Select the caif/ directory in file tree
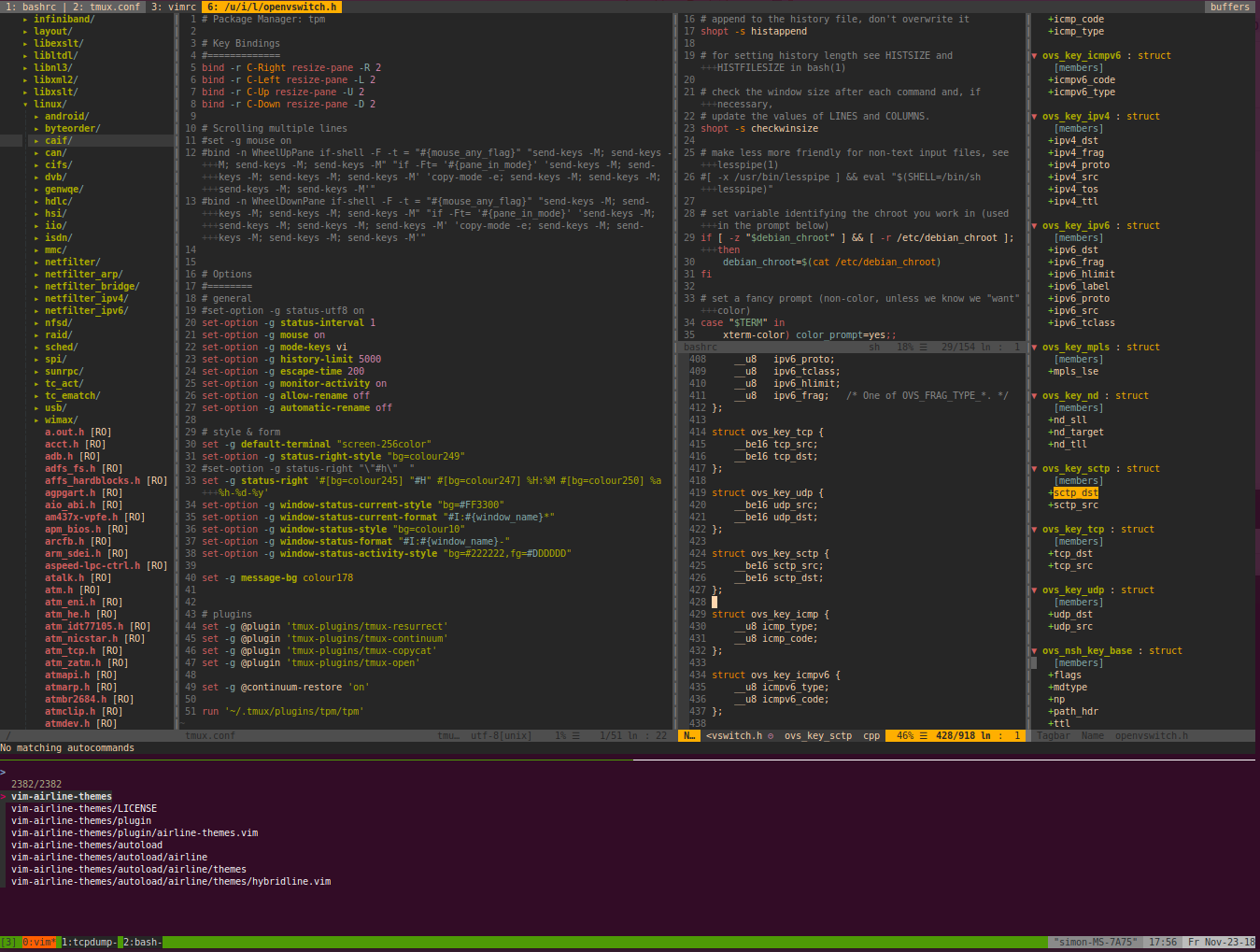The width and height of the screenshot is (1260, 952). point(58,140)
